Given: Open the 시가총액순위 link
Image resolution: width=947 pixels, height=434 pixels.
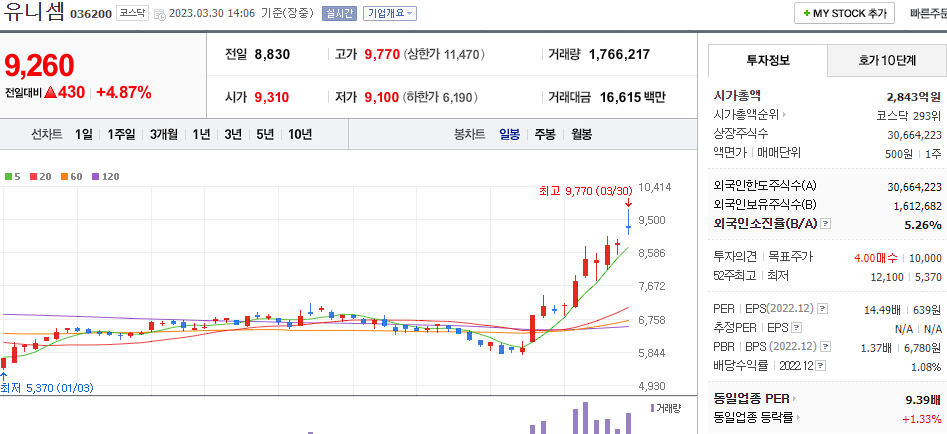Looking at the screenshot, I should tap(750, 114).
